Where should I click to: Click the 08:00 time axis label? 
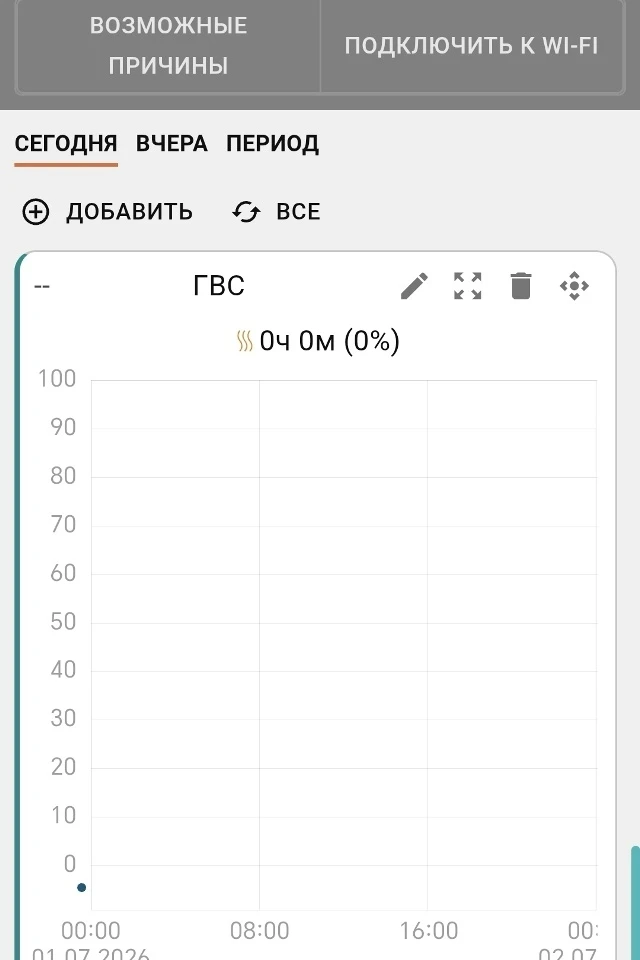(x=260, y=931)
